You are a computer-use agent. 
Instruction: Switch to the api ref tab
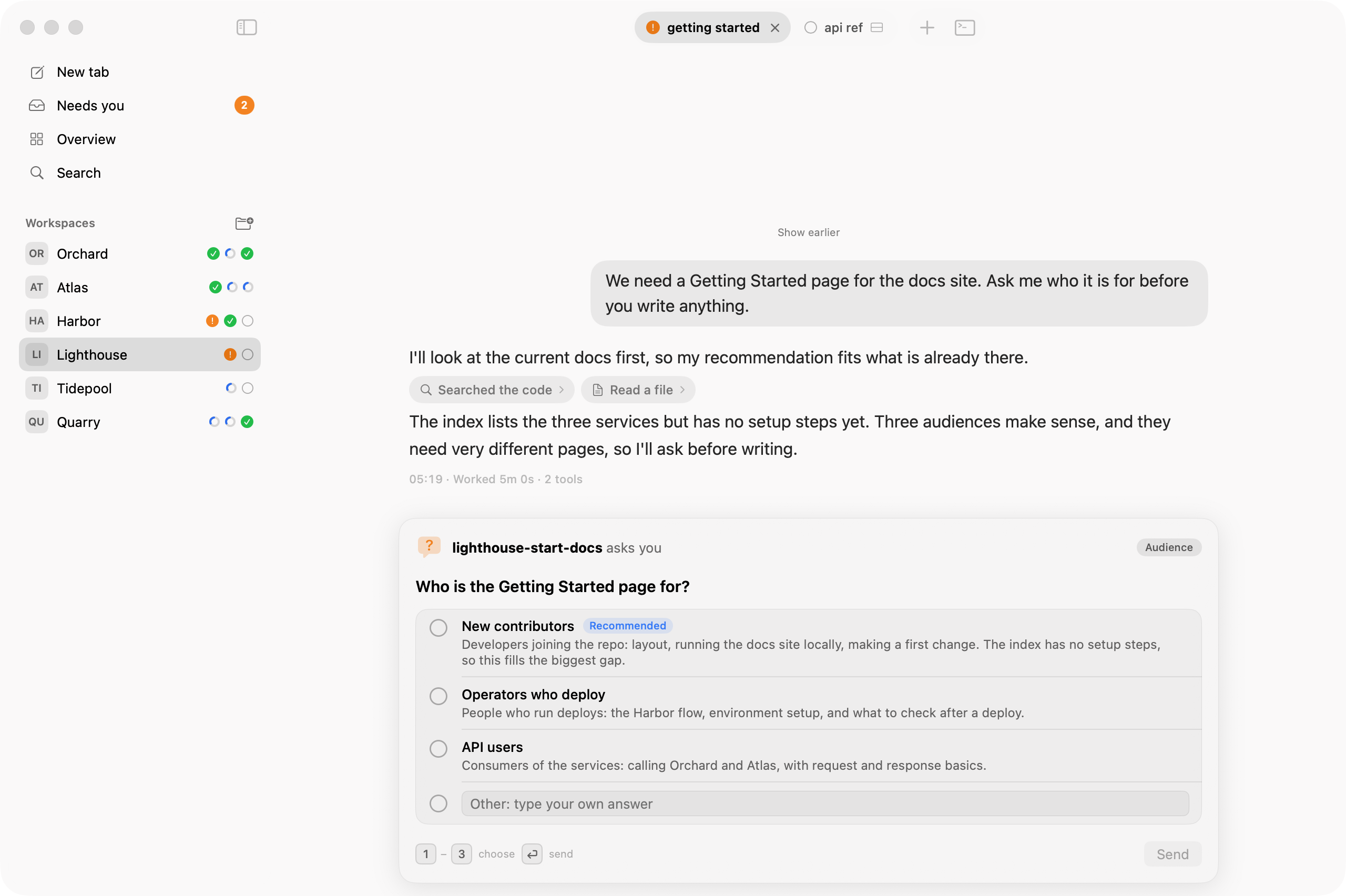coord(843,27)
